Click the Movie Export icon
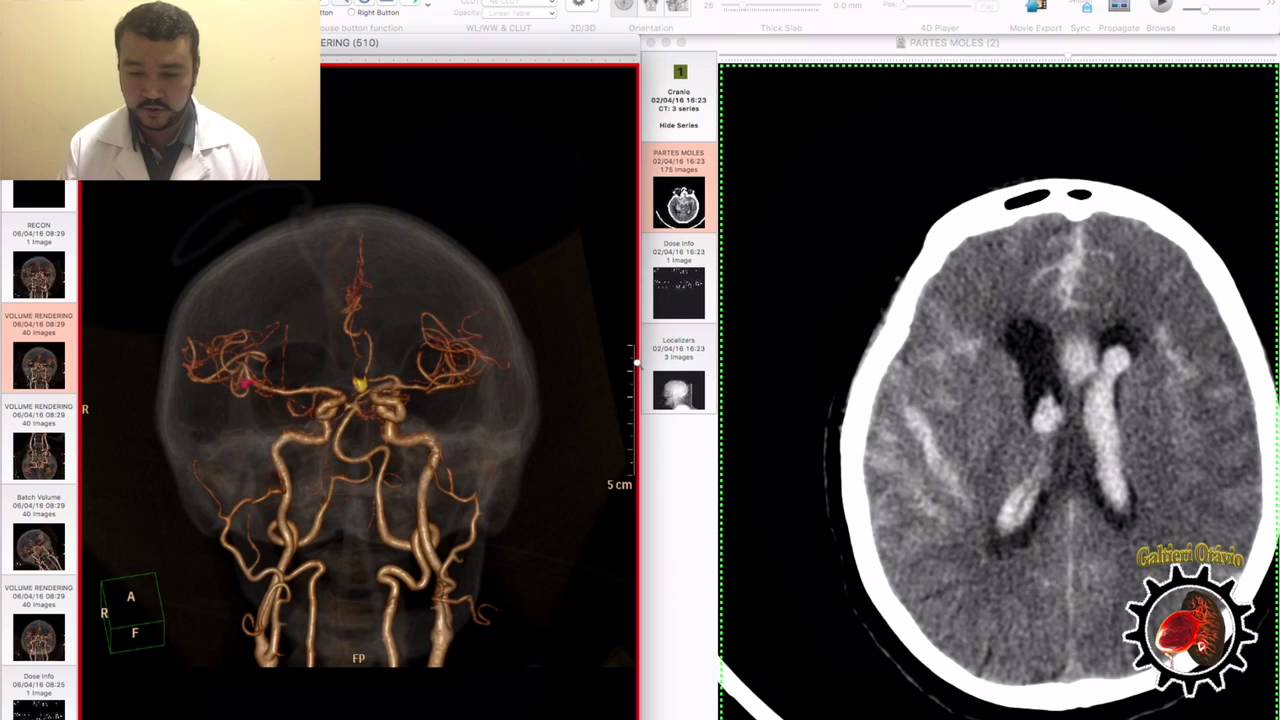Image resolution: width=1280 pixels, height=720 pixels. pyautogui.click(x=1036, y=6)
